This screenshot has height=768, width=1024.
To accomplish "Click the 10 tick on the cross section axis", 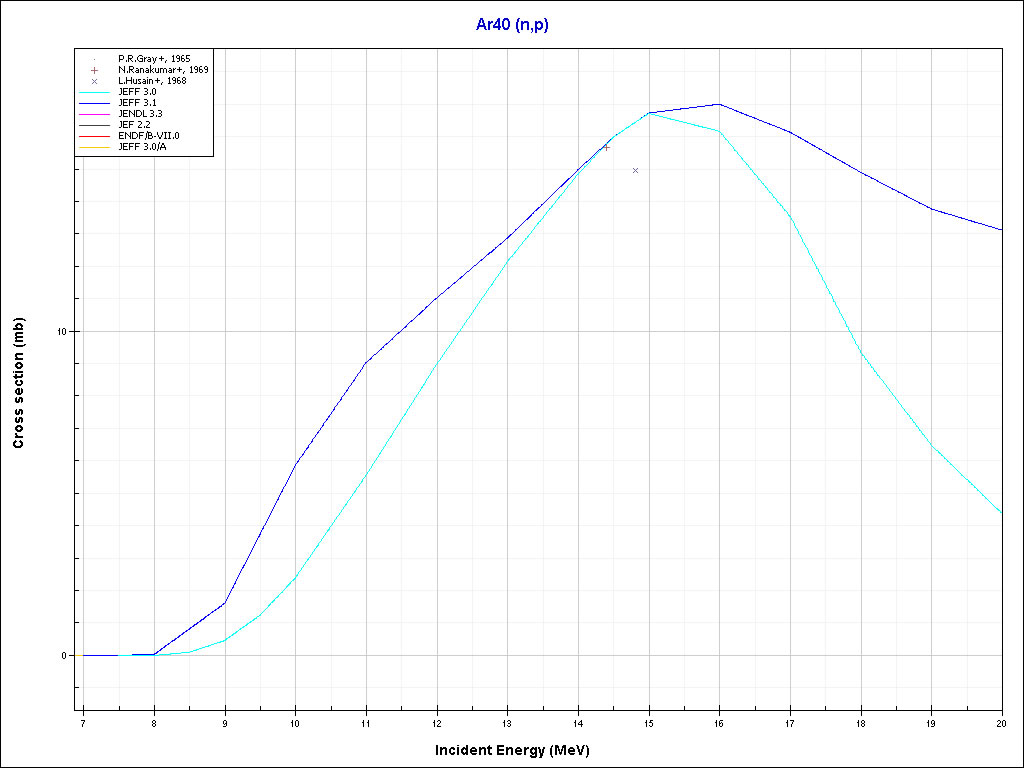I will click(62, 332).
